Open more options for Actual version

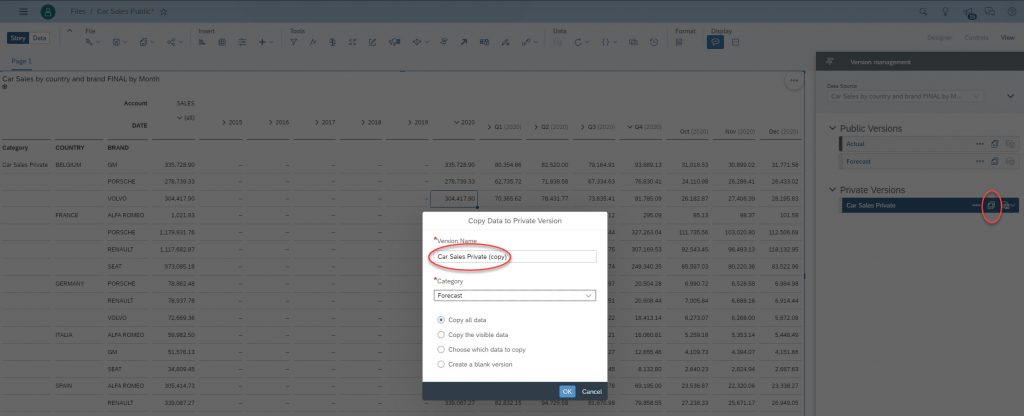[x=980, y=144]
